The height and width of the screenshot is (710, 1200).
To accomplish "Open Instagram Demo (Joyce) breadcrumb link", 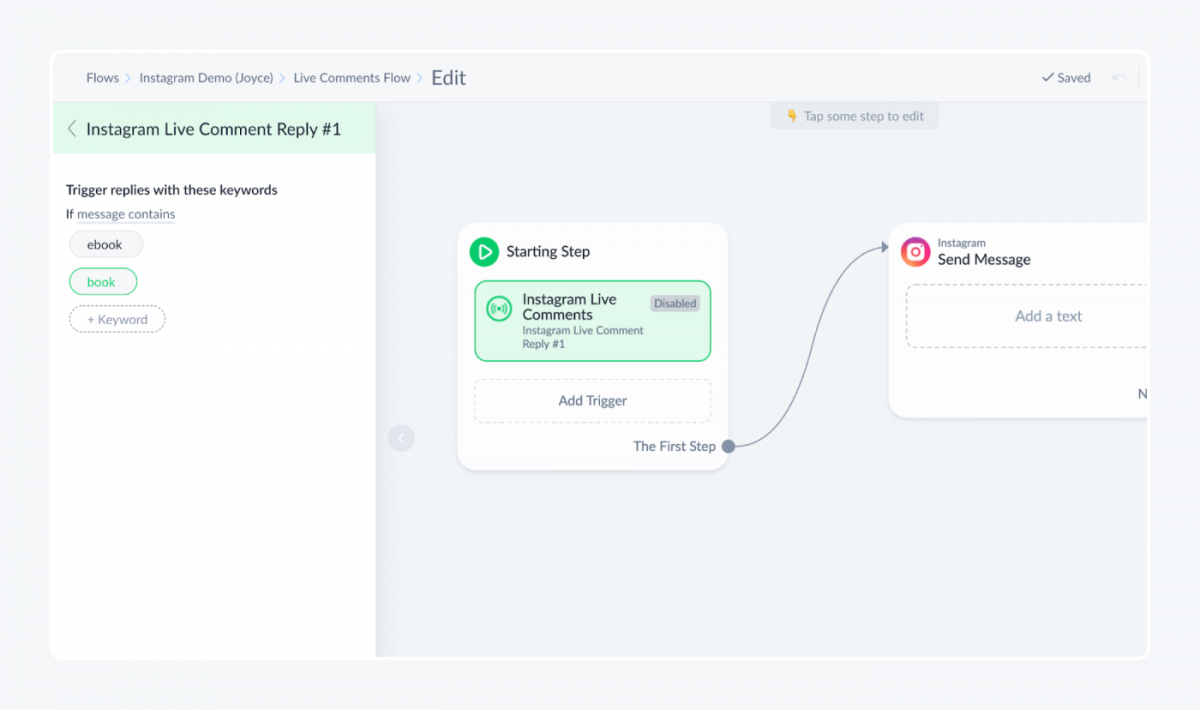I will click(x=206, y=77).
